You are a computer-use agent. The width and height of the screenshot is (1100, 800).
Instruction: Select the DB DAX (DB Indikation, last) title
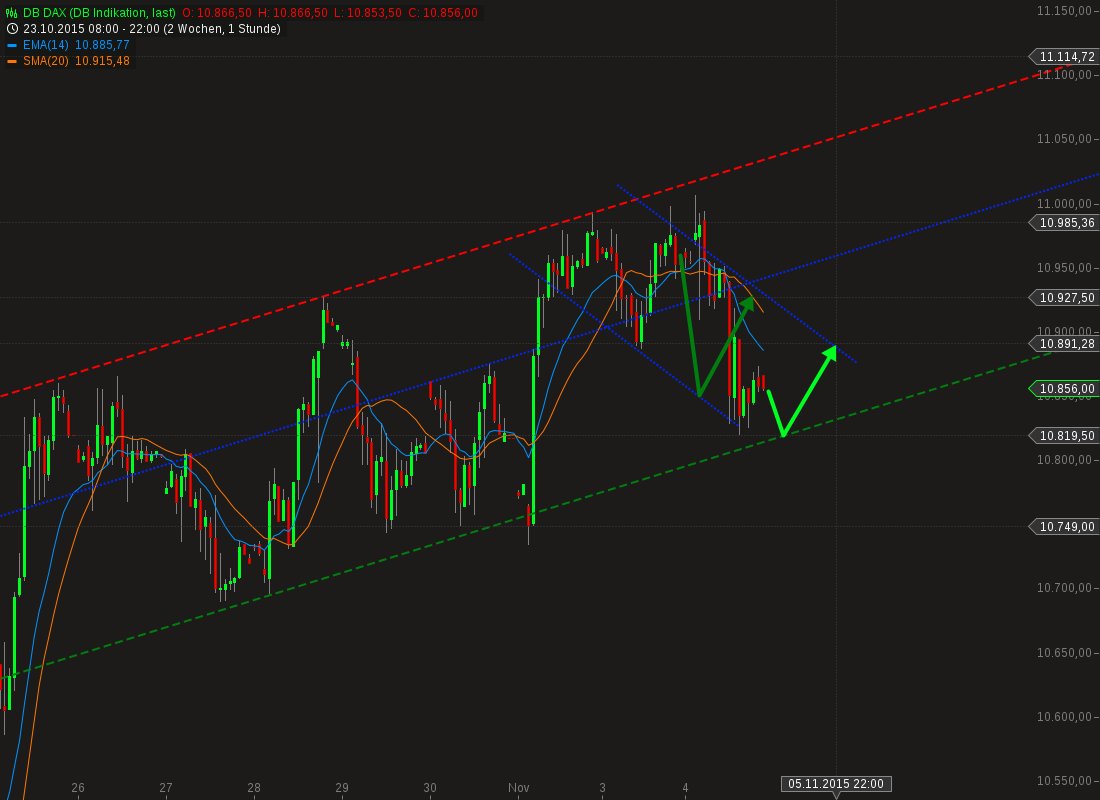99,13
